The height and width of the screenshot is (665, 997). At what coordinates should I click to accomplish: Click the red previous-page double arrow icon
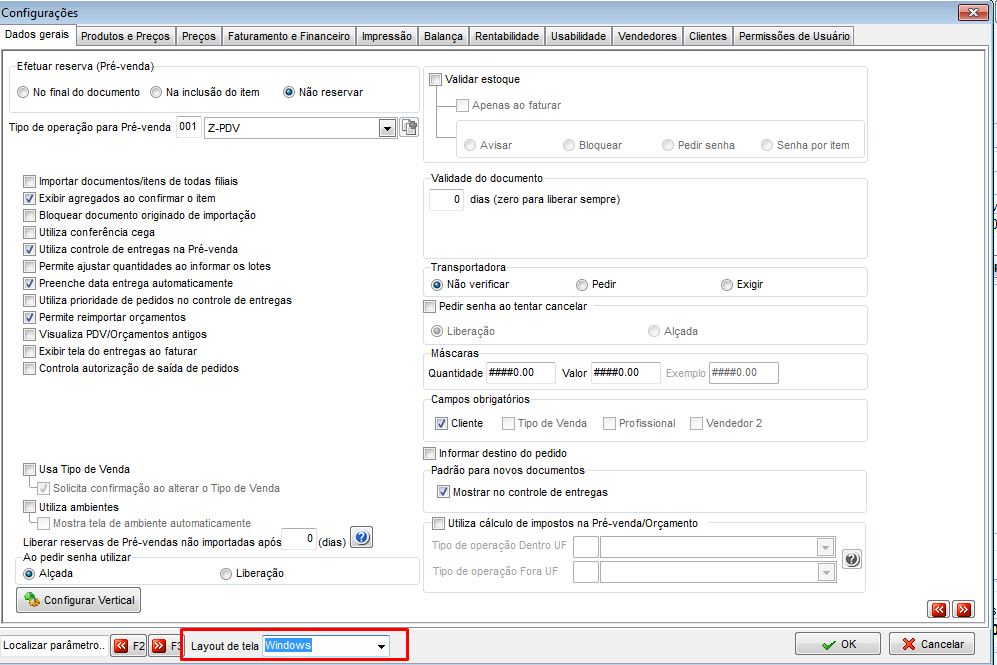coord(939,610)
